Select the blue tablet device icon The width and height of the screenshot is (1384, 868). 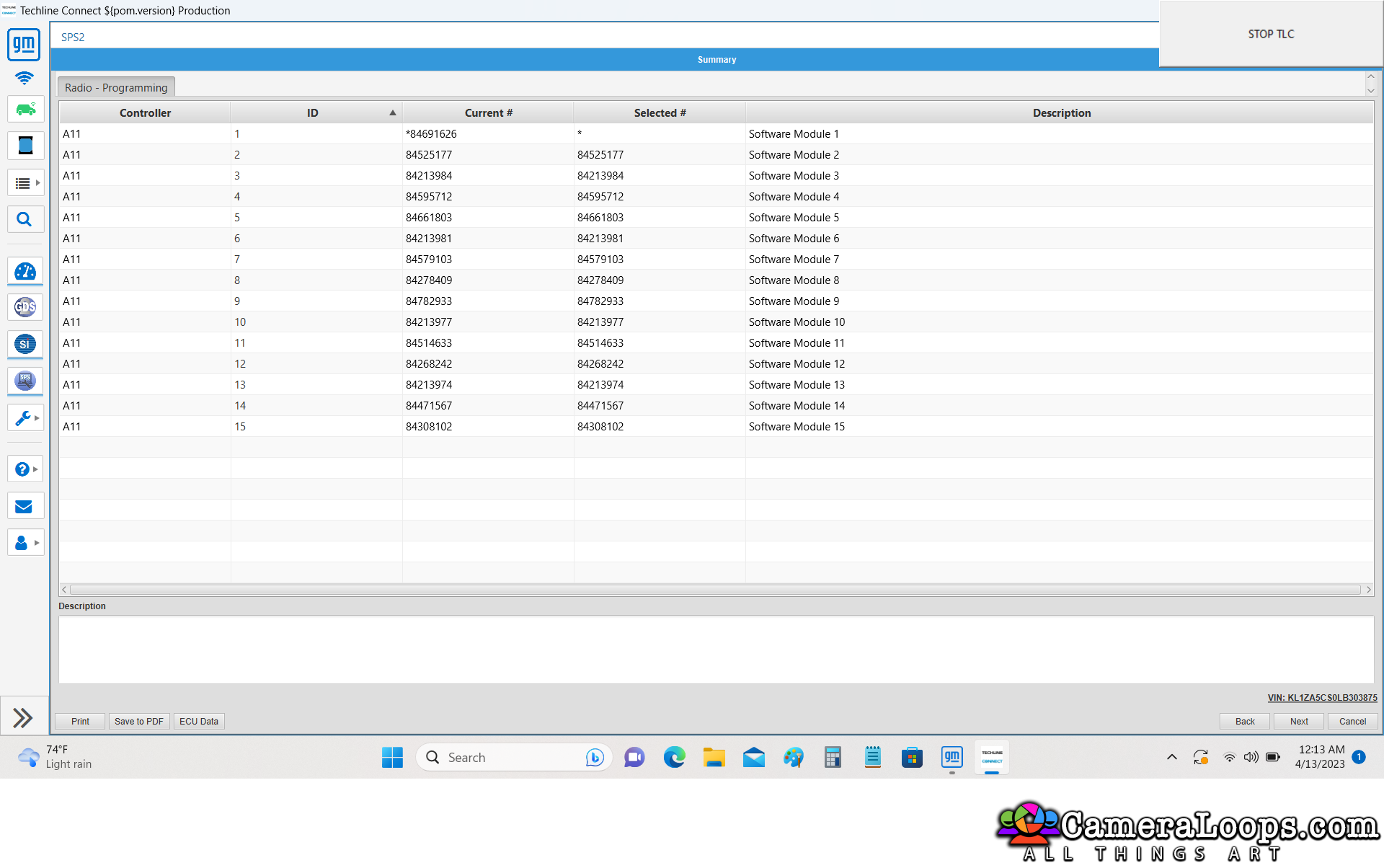[25, 146]
